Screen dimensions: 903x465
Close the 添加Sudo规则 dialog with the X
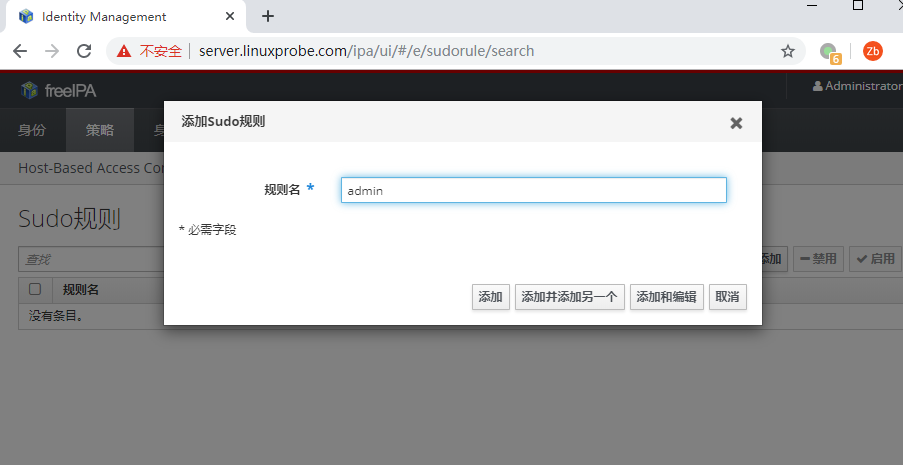click(x=736, y=123)
